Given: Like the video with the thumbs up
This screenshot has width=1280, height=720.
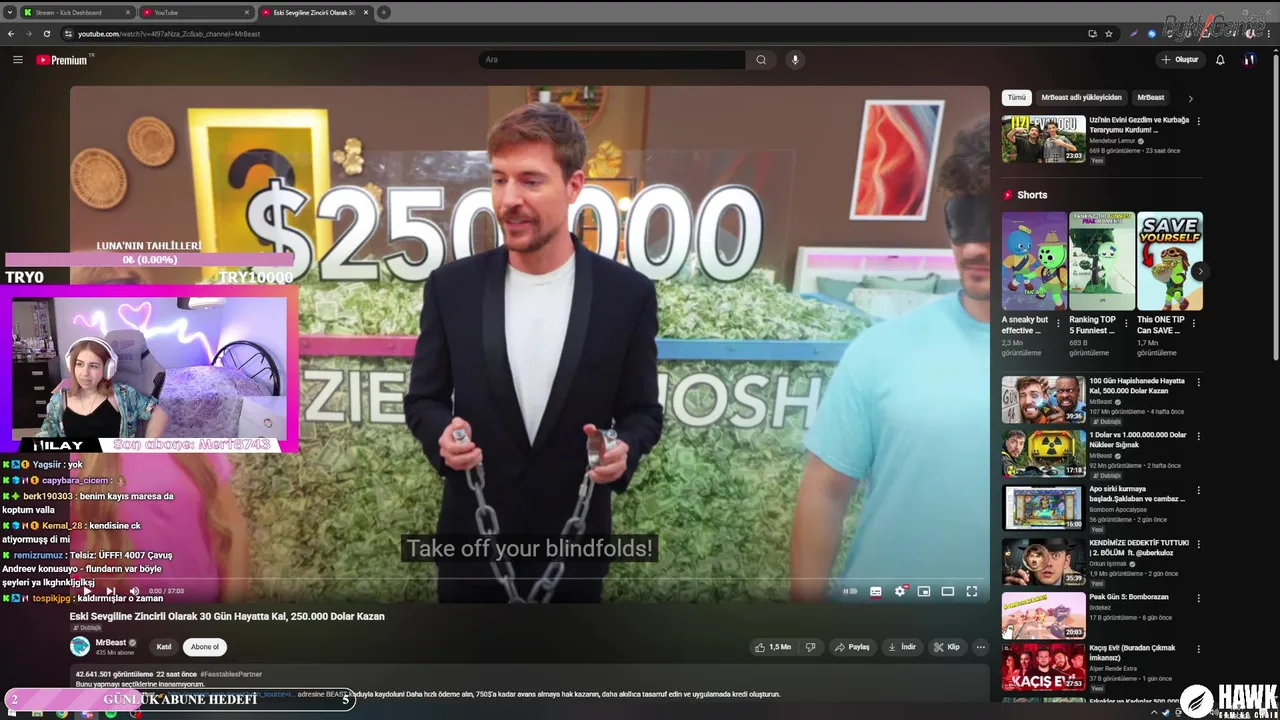Looking at the screenshot, I should (x=774, y=647).
